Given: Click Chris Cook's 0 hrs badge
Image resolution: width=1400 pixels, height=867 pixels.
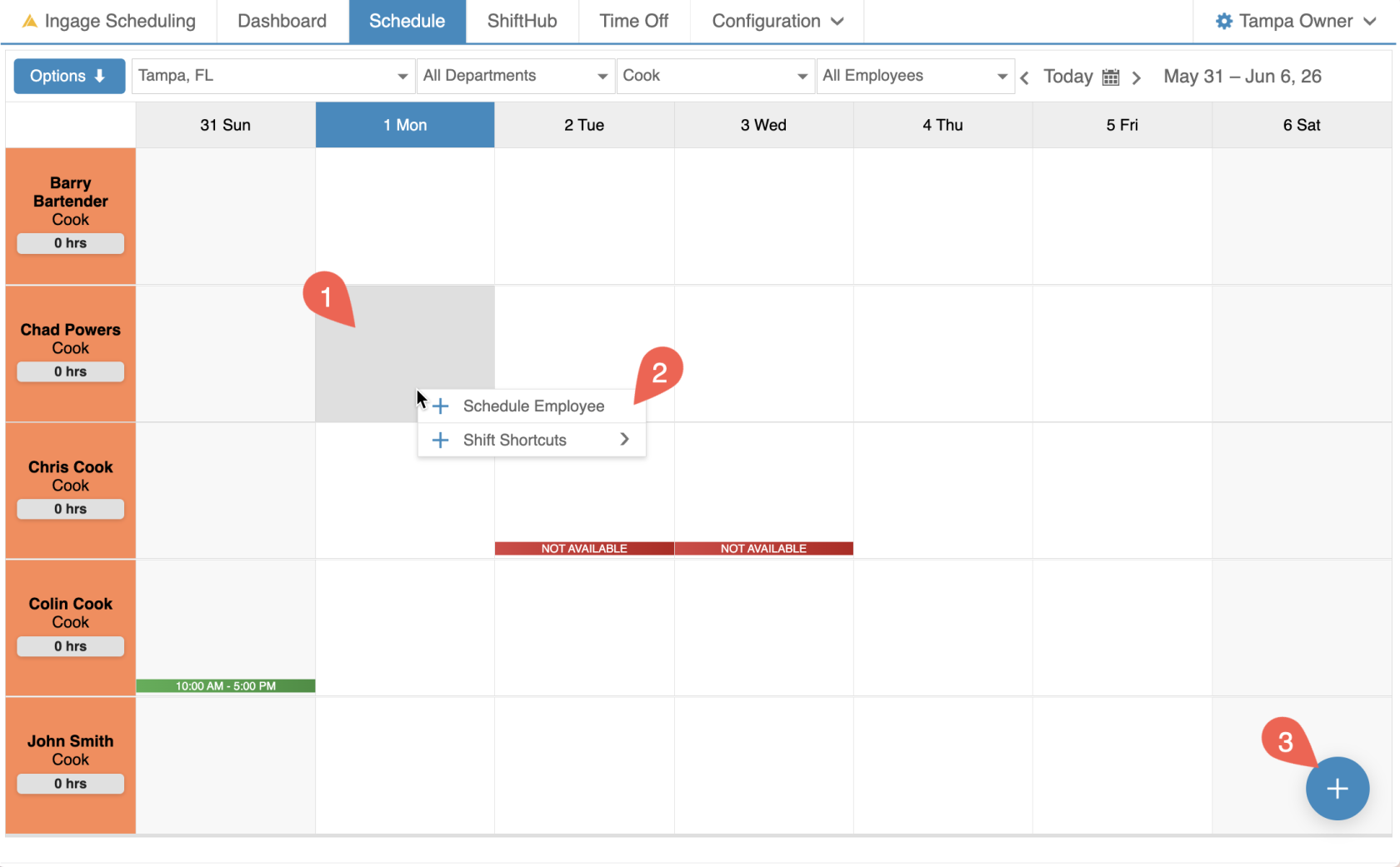Looking at the screenshot, I should [71, 509].
